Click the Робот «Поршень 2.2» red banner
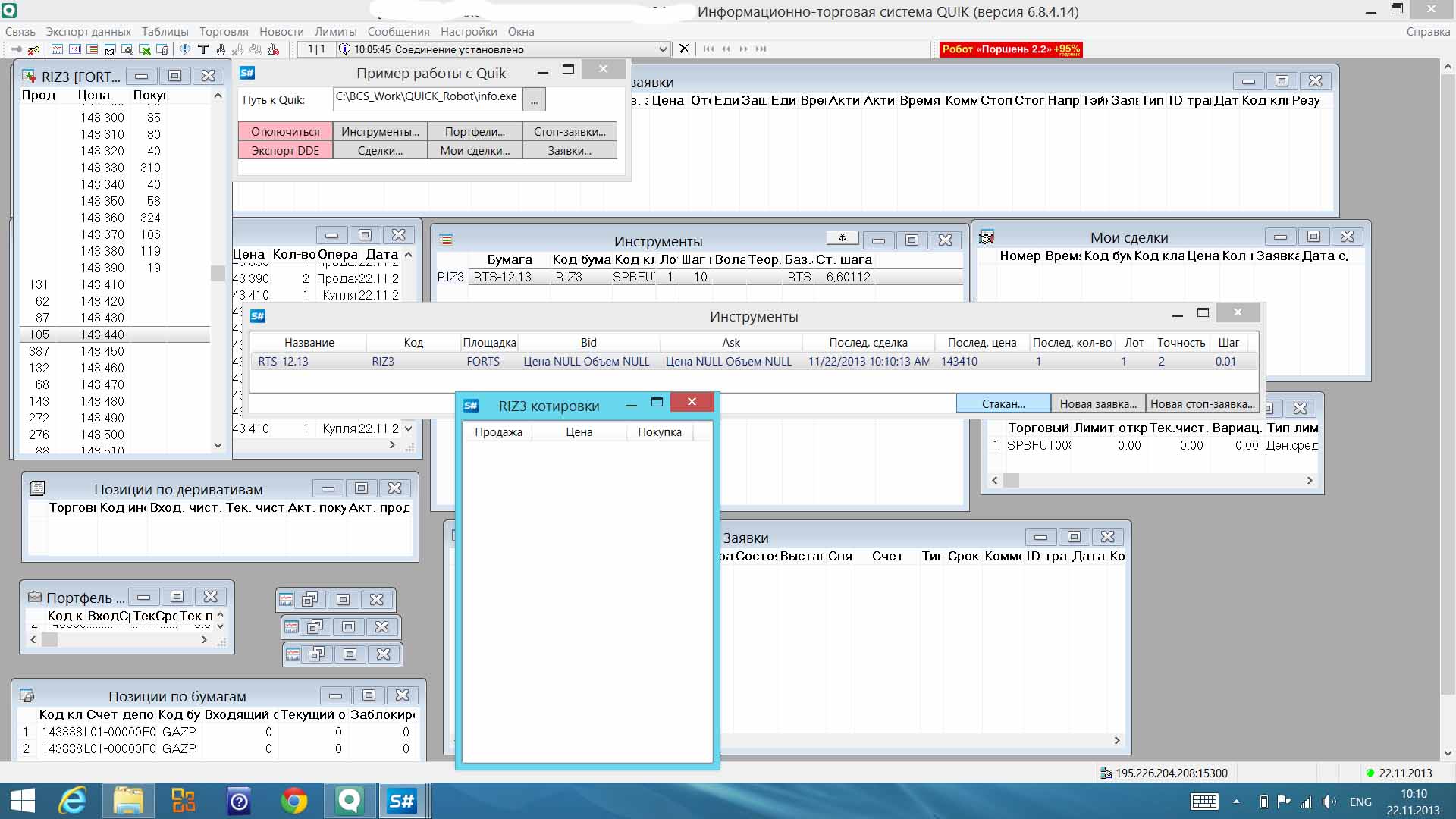Screen dimensions: 1456x819 point(1011,49)
